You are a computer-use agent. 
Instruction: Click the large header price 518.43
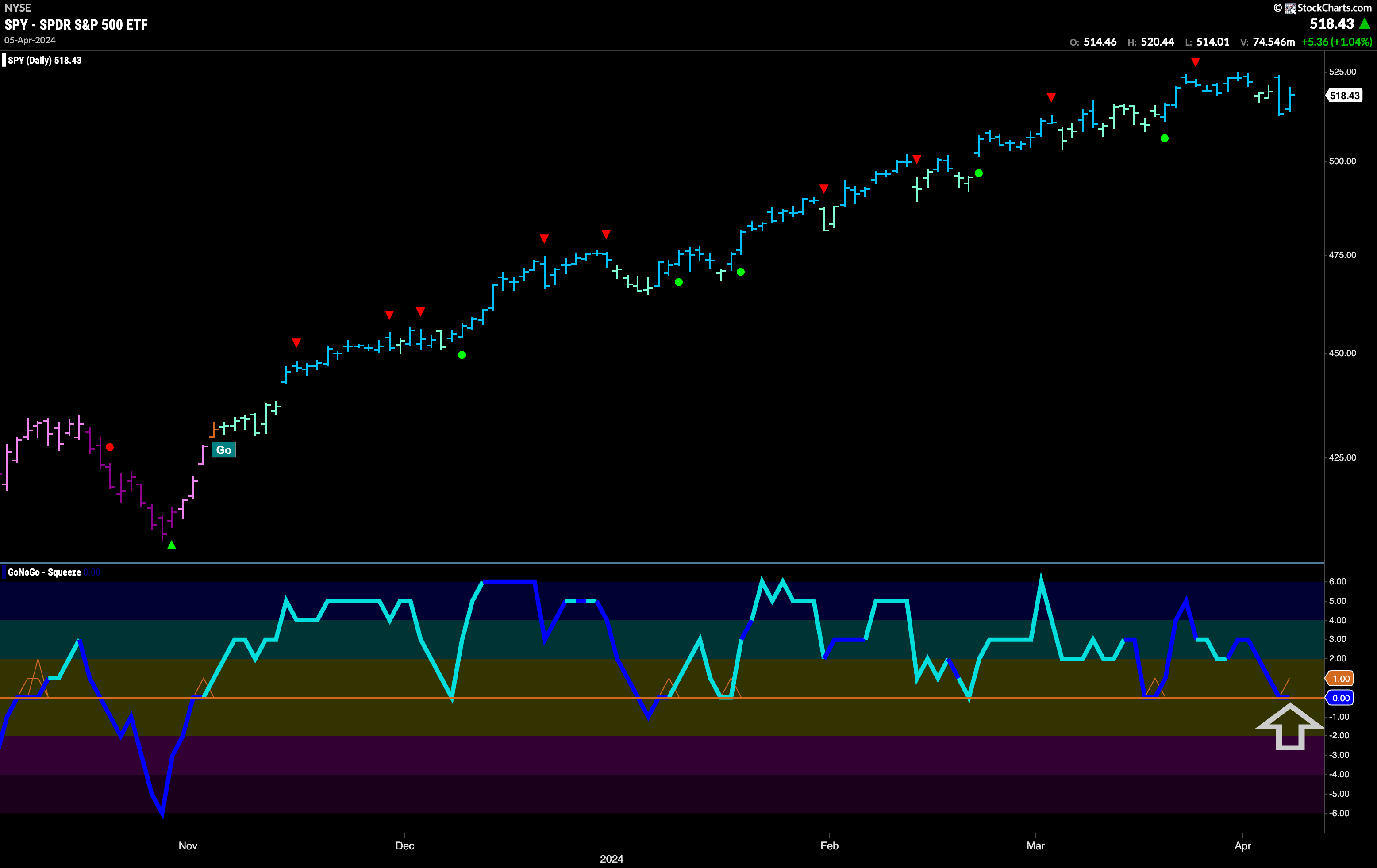click(x=1332, y=23)
